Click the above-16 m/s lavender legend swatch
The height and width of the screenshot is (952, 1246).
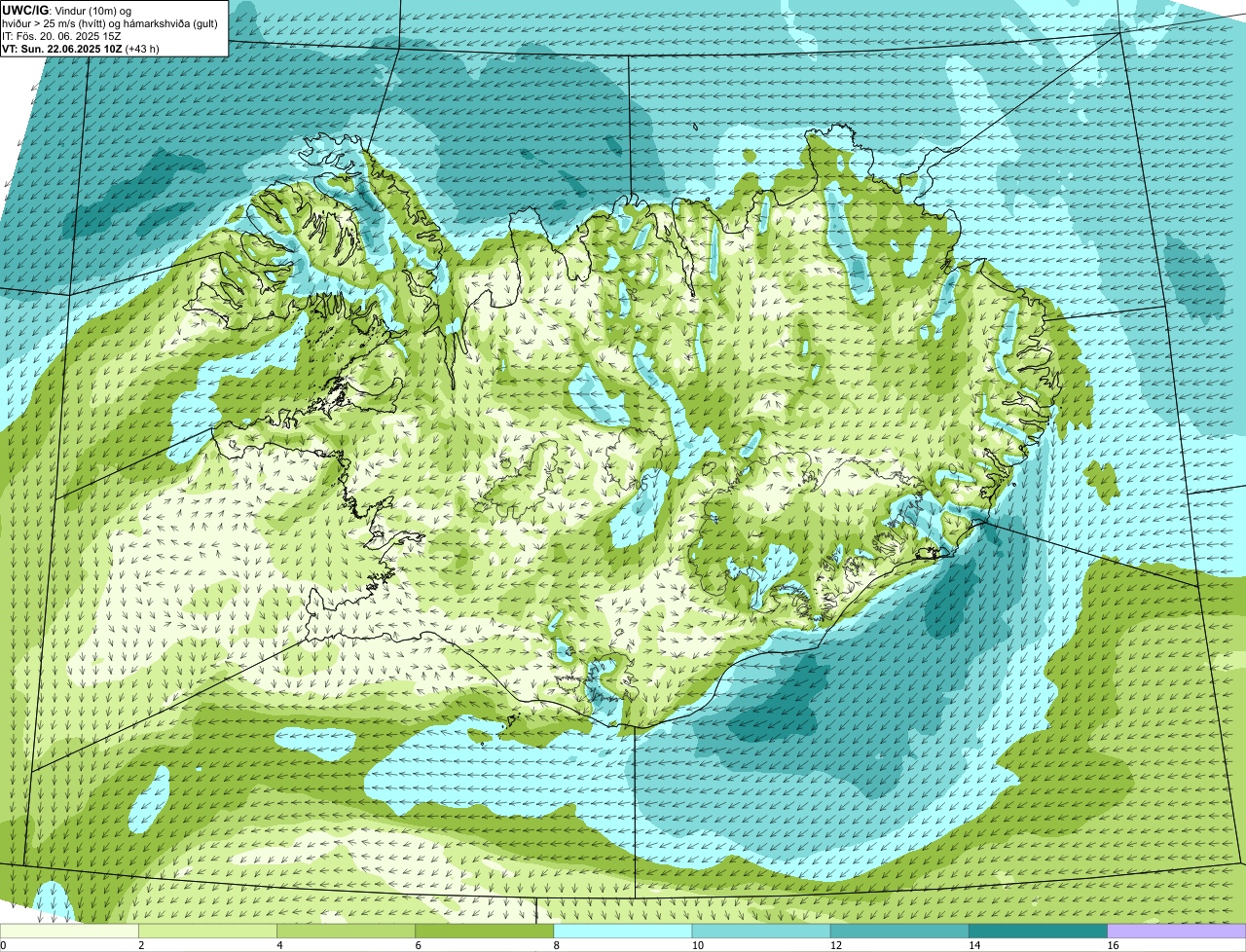coord(1177,932)
